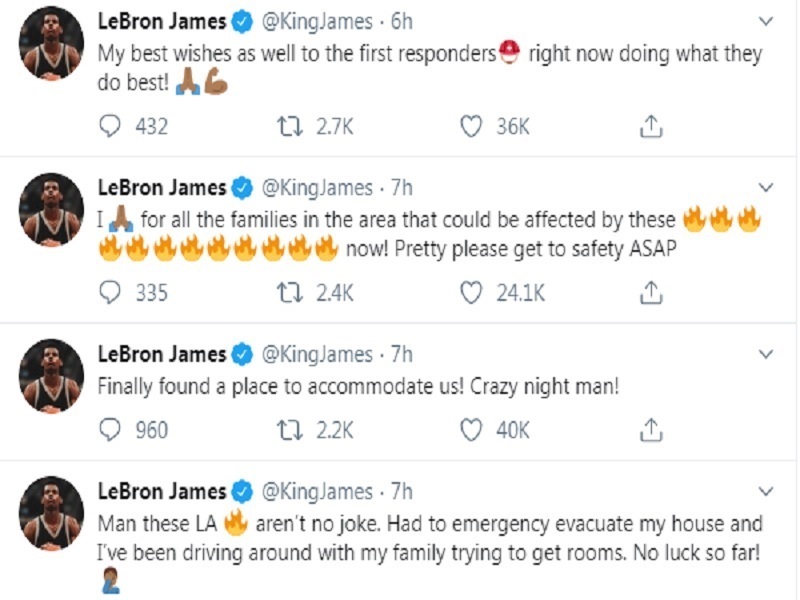This screenshot has height=600, width=800.
Task: Retweet the top tweet with 2.7K retweets
Action: point(289,123)
